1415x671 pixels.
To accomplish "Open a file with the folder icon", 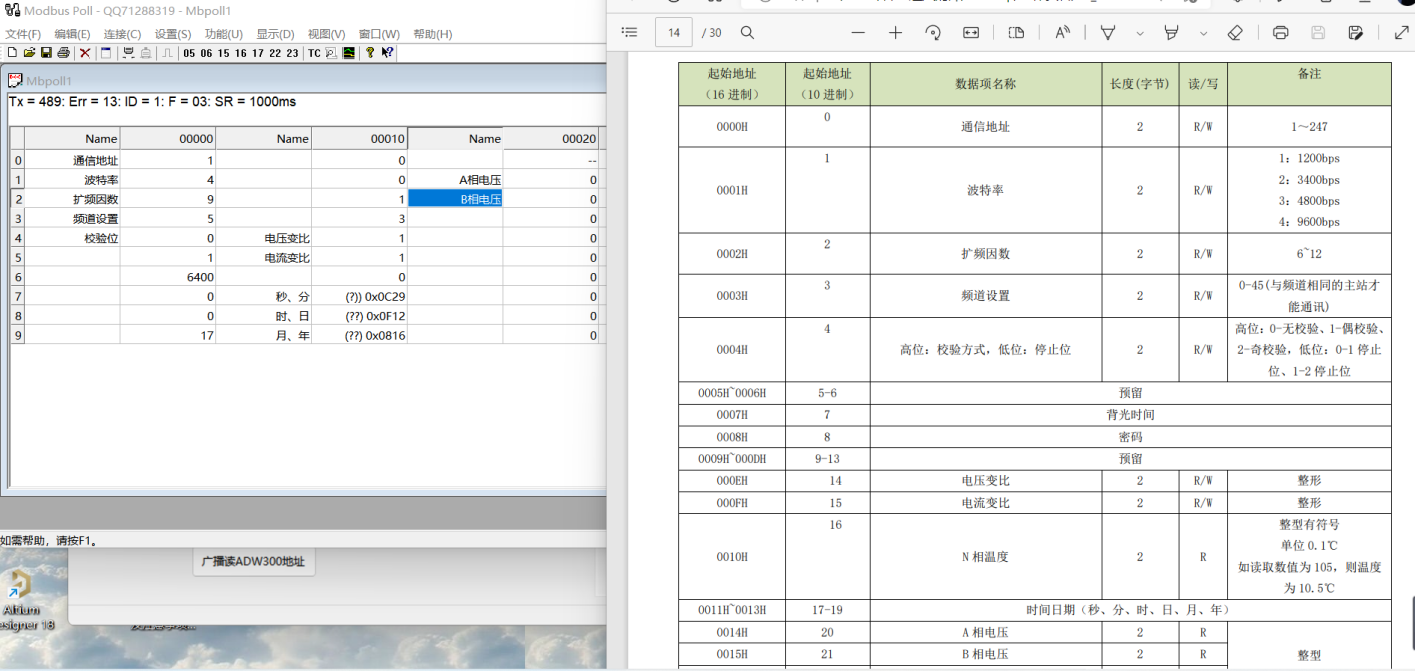I will coord(29,53).
